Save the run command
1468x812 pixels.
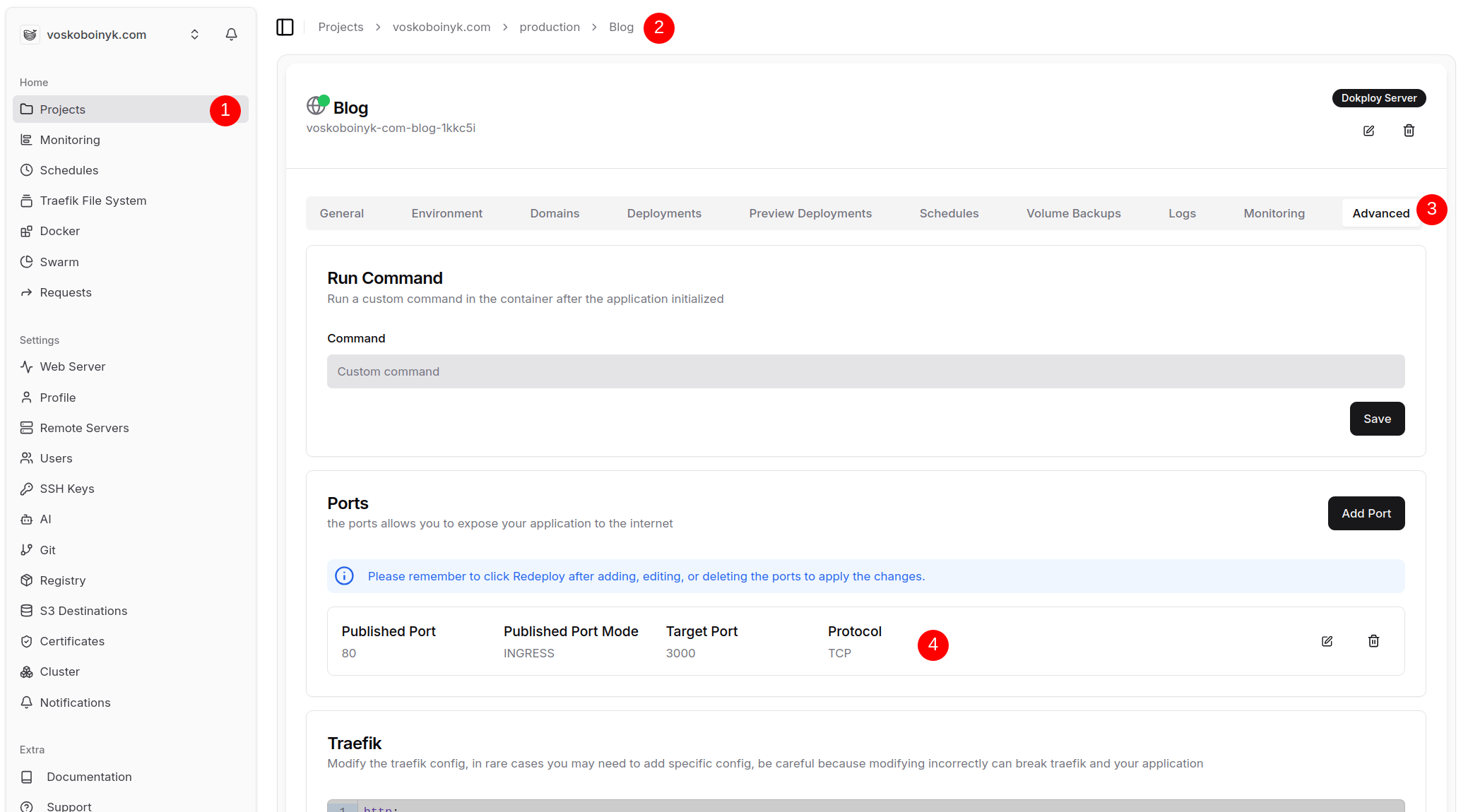point(1376,418)
